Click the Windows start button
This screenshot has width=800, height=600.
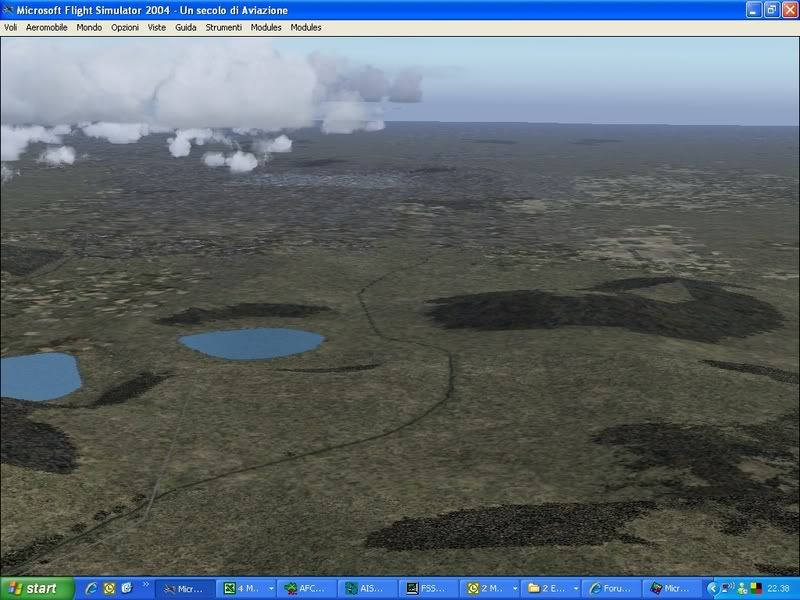(37, 588)
